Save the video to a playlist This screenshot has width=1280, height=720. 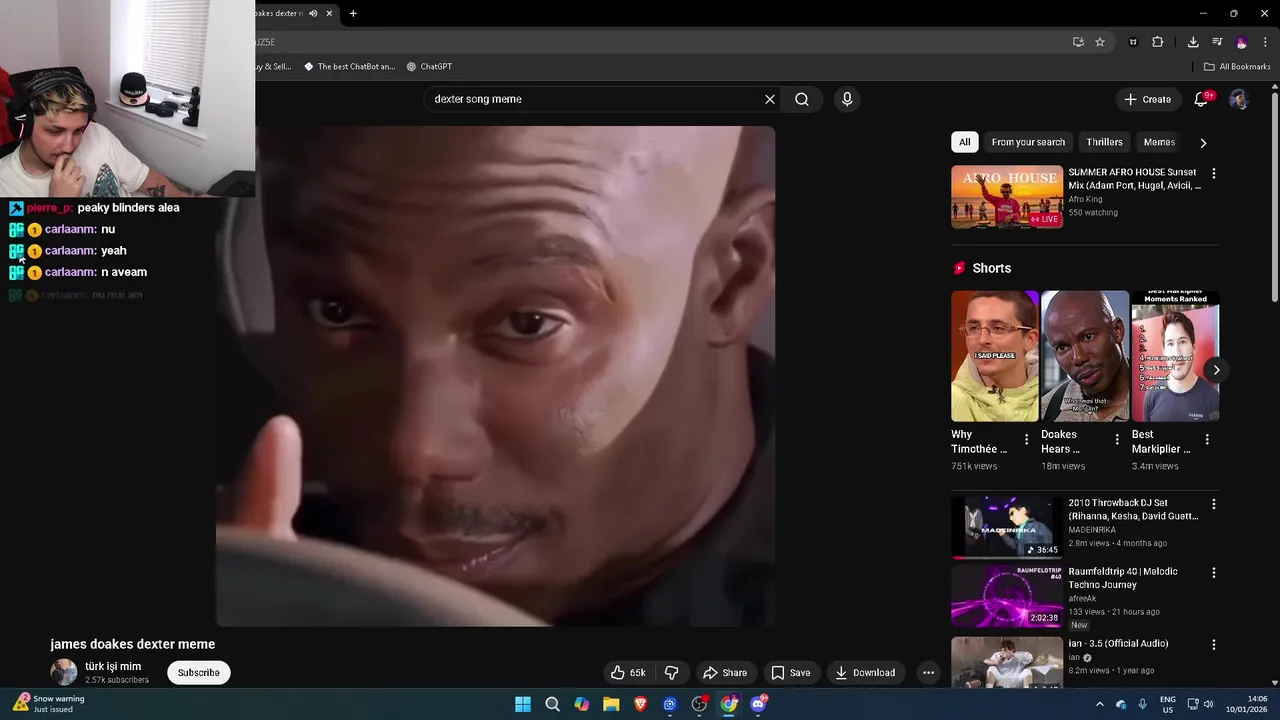pos(791,673)
